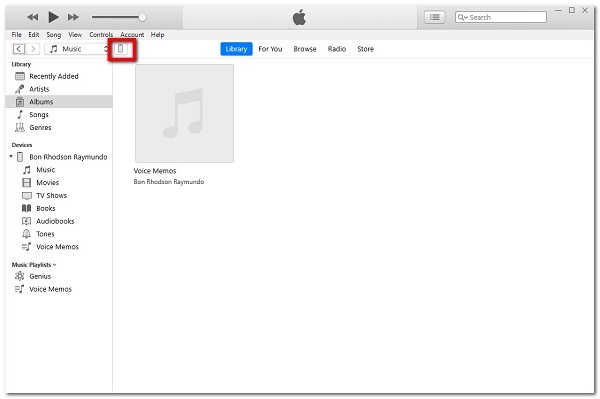Click the iPhone device button in toolbar
Screen dimensions: 600x399
[121, 49]
